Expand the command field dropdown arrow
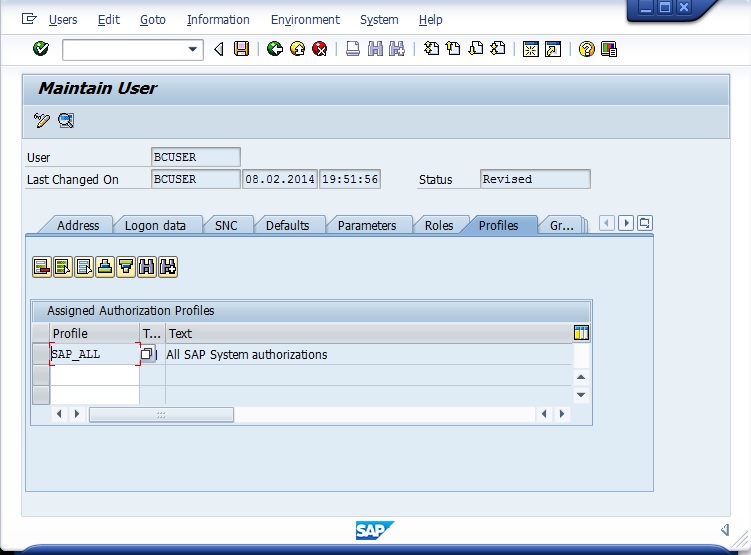Image resolution: width=751 pixels, height=555 pixels. [x=194, y=49]
